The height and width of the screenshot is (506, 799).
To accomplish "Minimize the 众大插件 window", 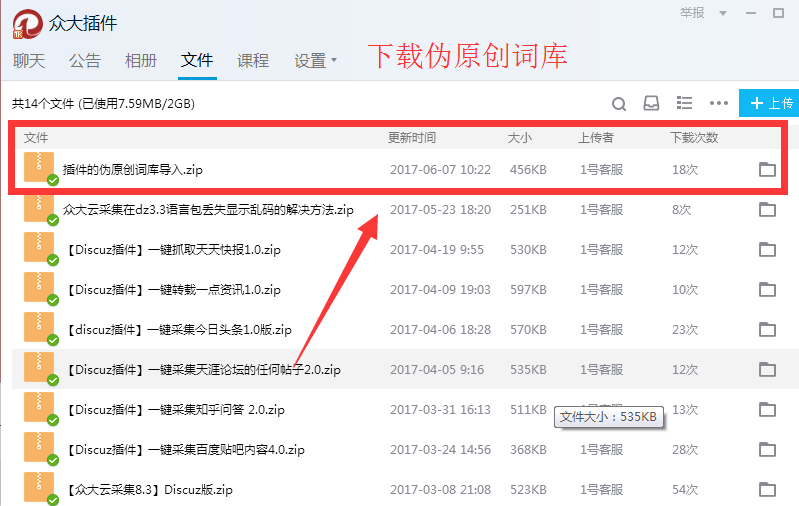I will [751, 13].
